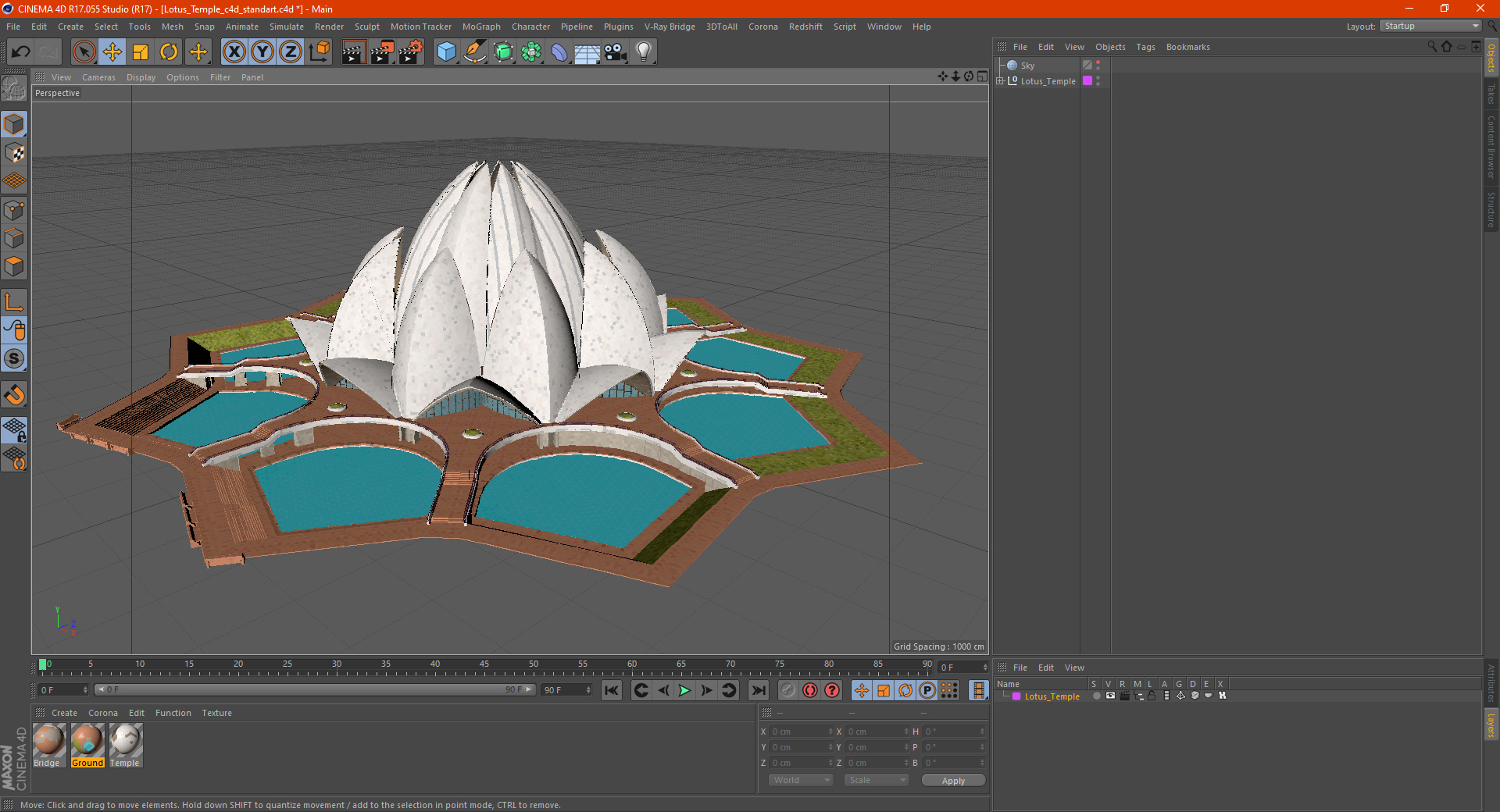The width and height of the screenshot is (1500, 812).
Task: Add a Cube primitive object
Action: 446,52
